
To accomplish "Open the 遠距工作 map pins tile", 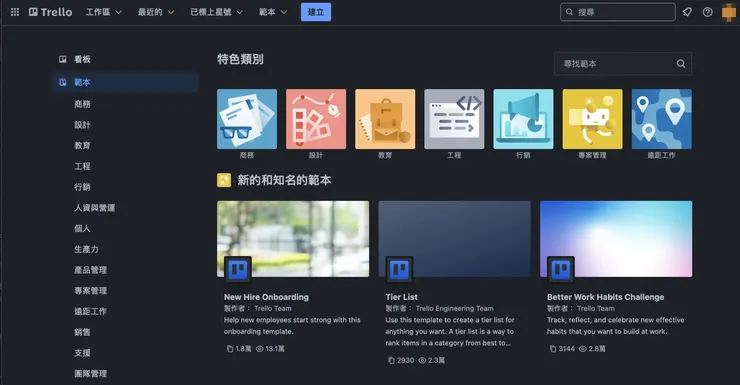I will click(662, 119).
